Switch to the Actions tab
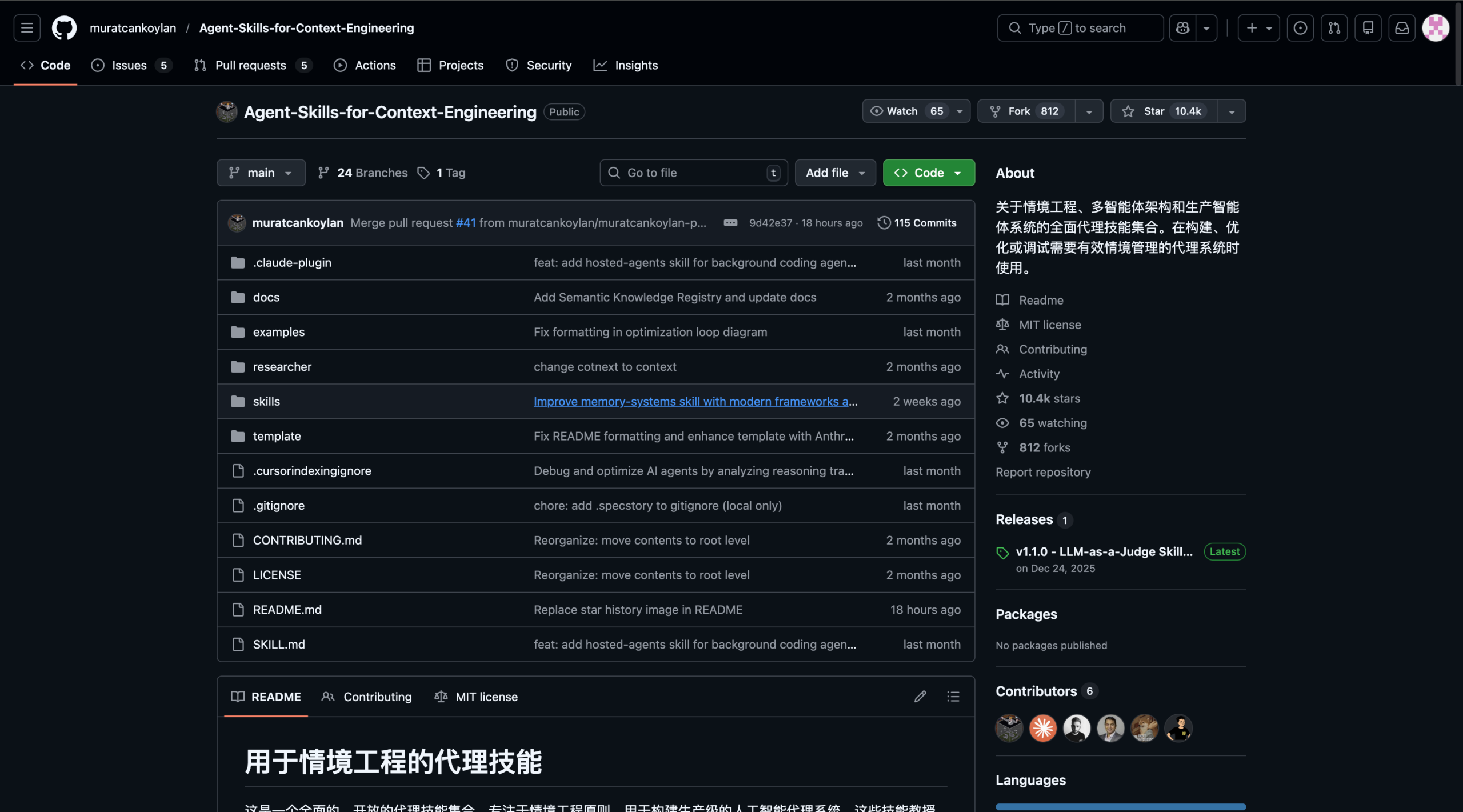The width and height of the screenshot is (1463, 812). [x=365, y=65]
